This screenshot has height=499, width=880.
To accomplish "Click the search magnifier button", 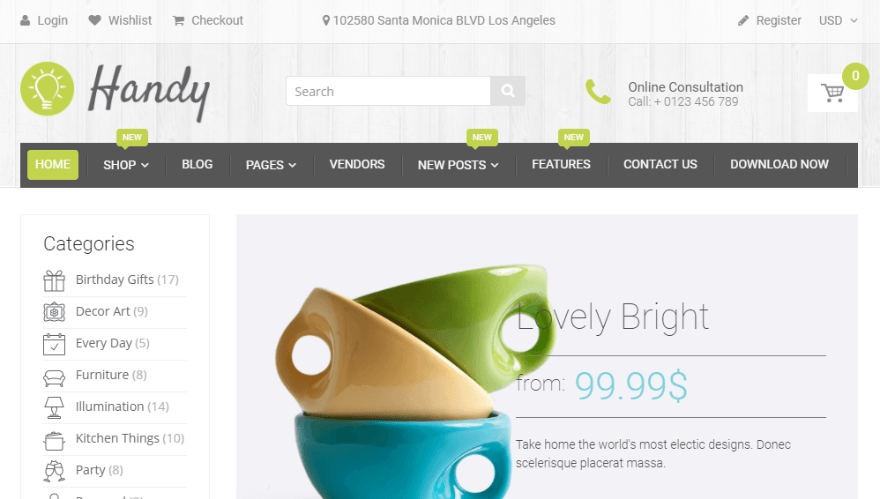I will coord(507,91).
